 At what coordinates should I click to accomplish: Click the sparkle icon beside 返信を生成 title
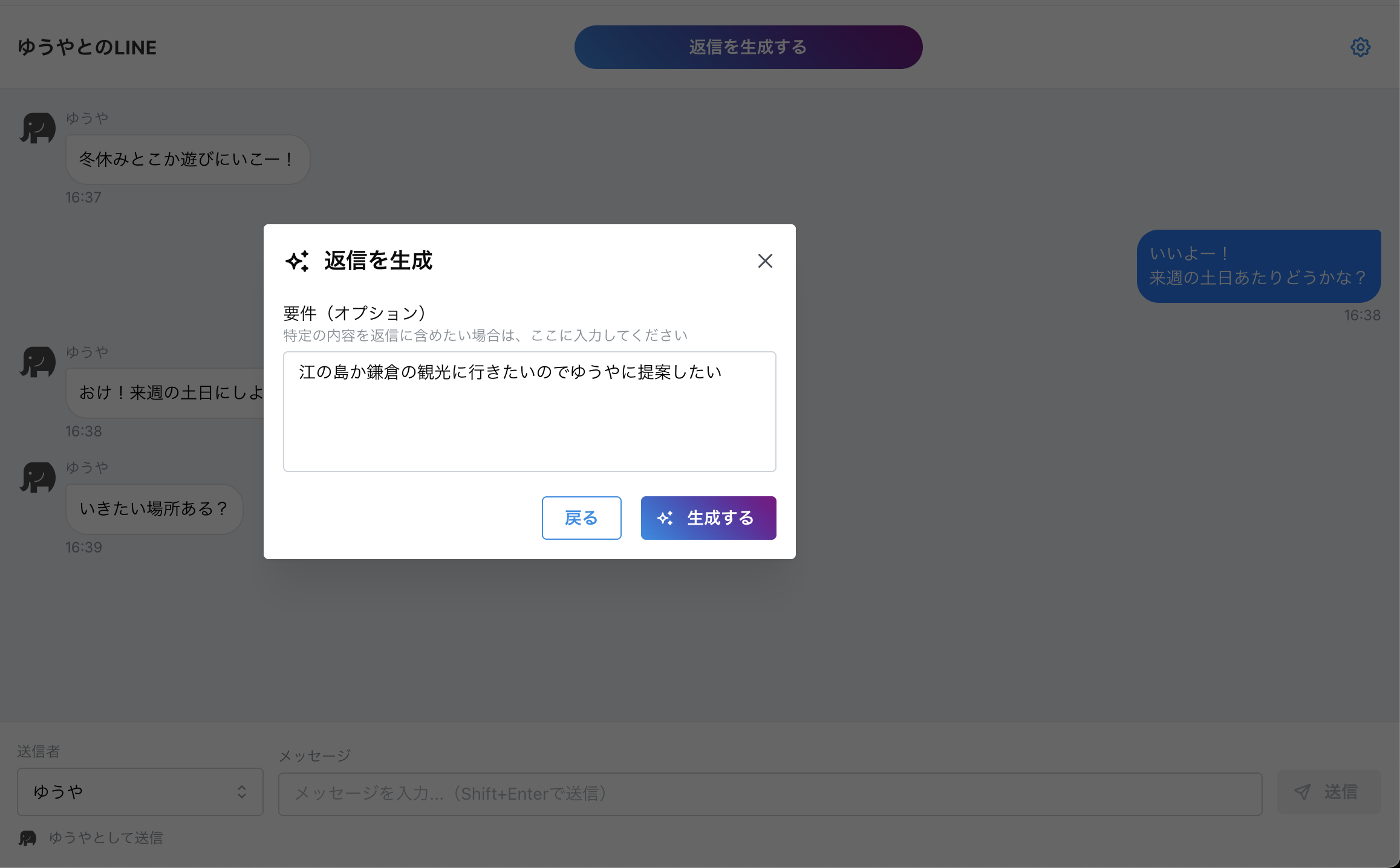point(298,261)
